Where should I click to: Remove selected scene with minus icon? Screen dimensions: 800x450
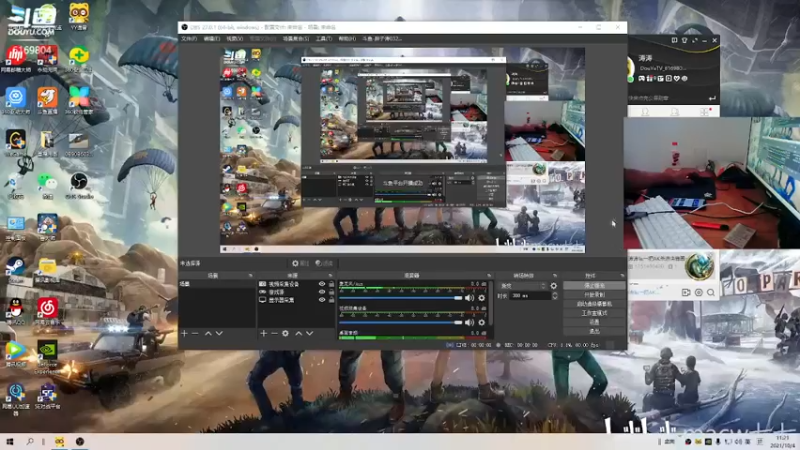pyautogui.click(x=195, y=333)
